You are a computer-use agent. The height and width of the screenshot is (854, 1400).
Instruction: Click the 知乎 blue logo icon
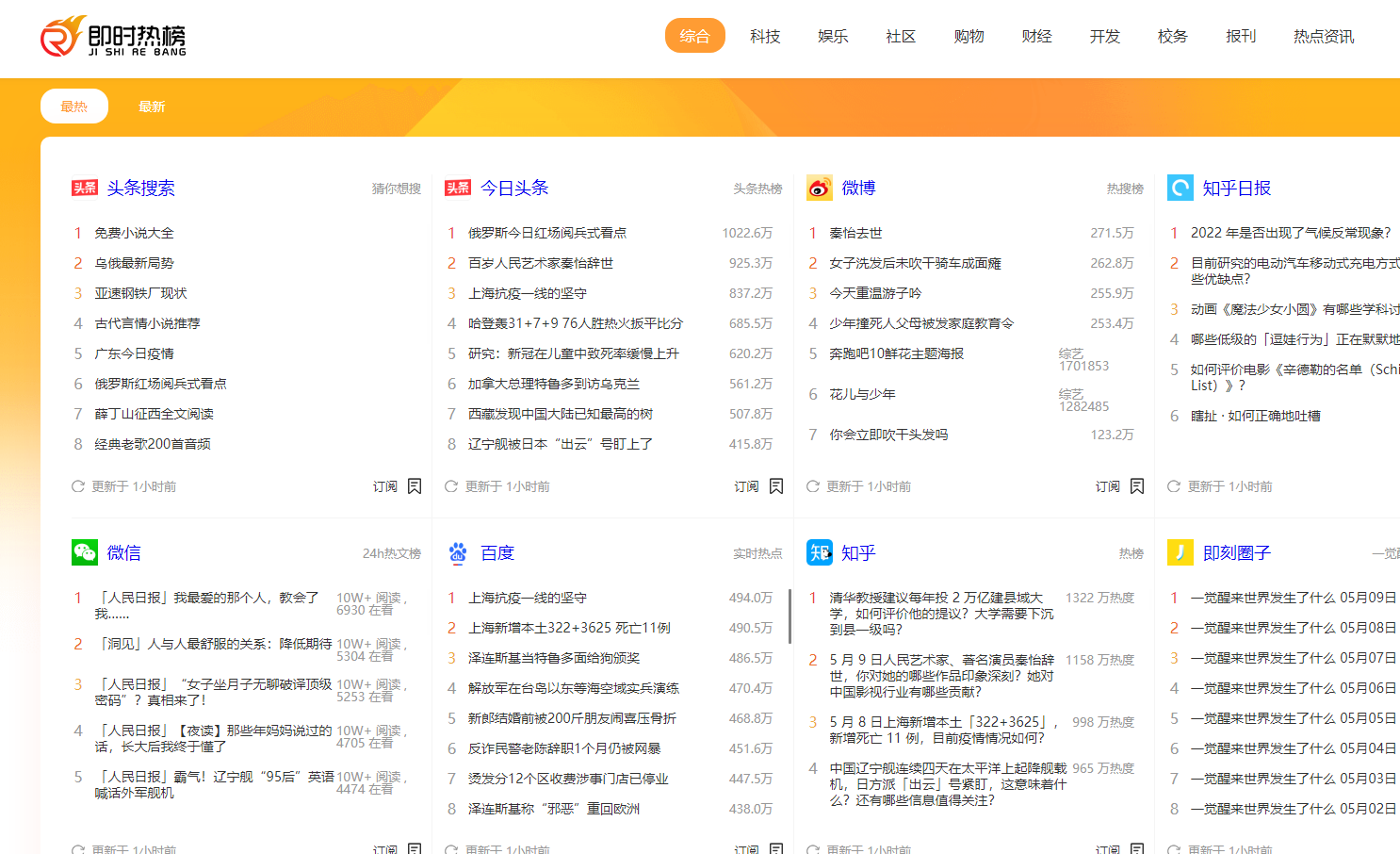click(820, 552)
